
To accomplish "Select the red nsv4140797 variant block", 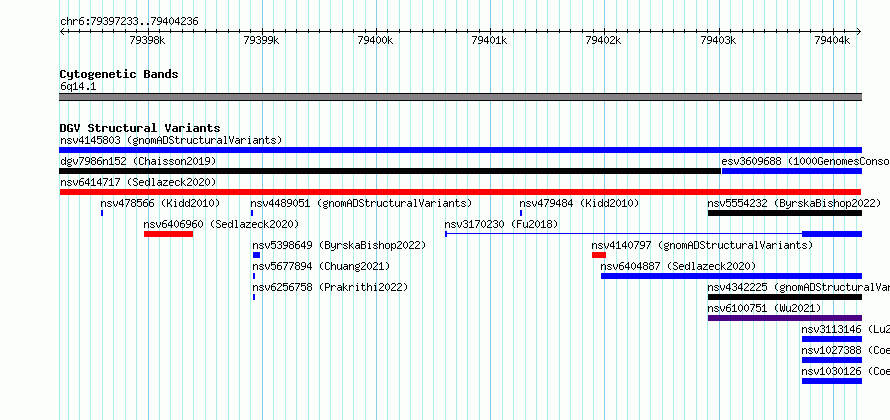I will coord(599,255).
